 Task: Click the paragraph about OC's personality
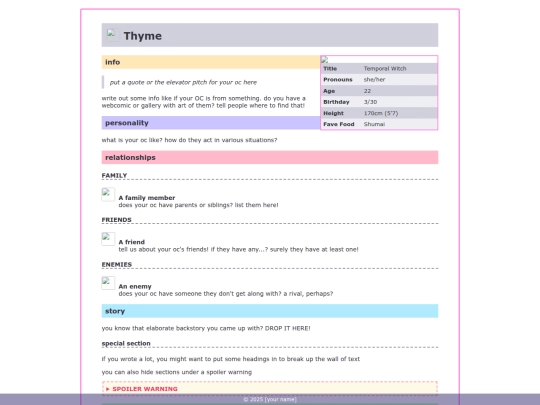(x=189, y=140)
